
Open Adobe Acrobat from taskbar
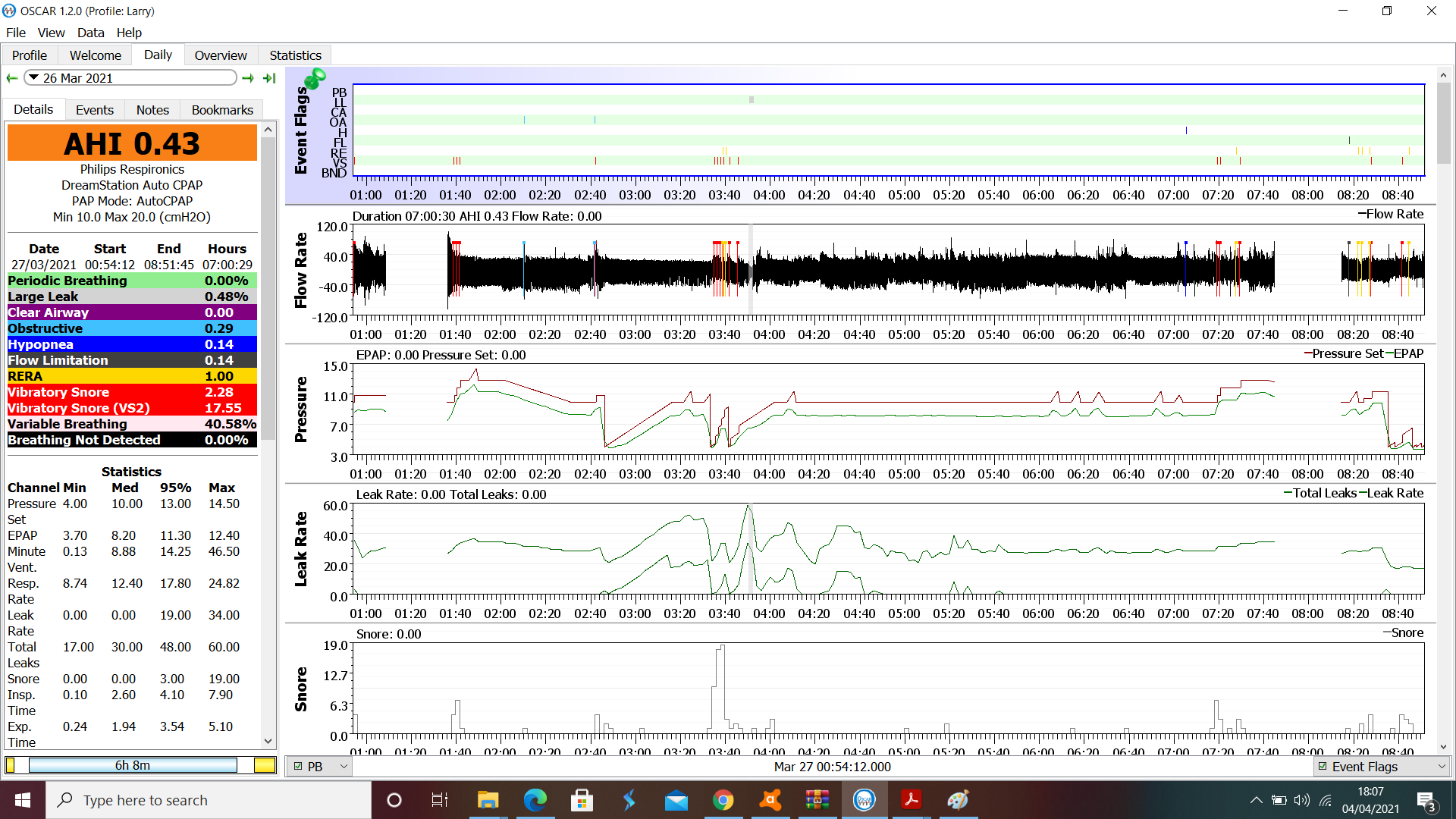click(x=911, y=800)
